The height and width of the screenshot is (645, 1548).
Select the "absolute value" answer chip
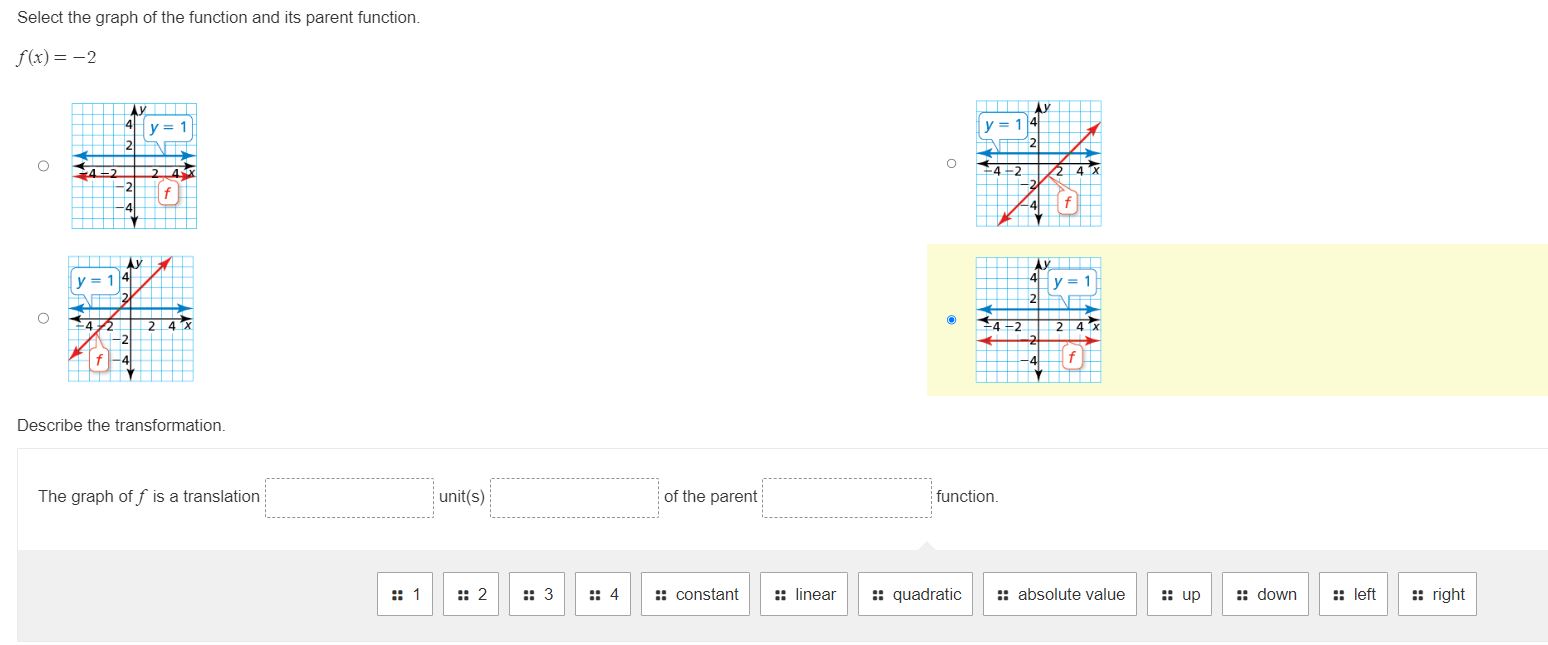(1059, 593)
